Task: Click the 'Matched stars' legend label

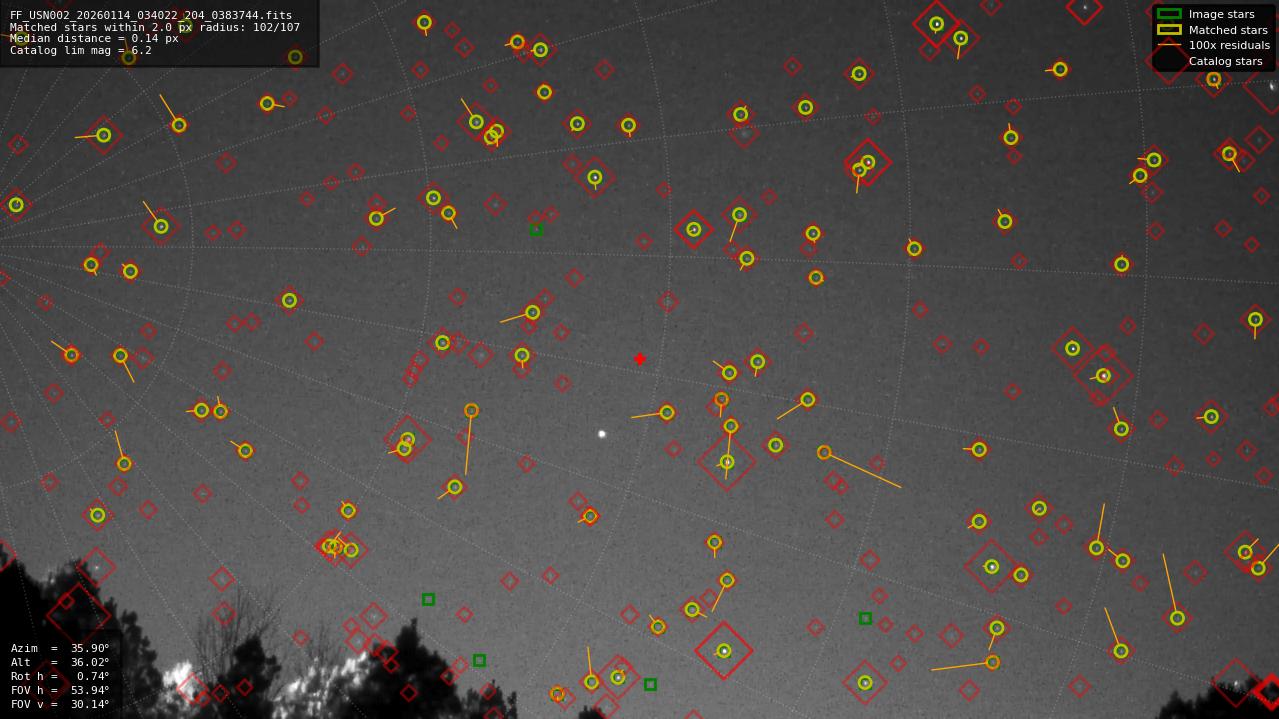Action: (1228, 30)
